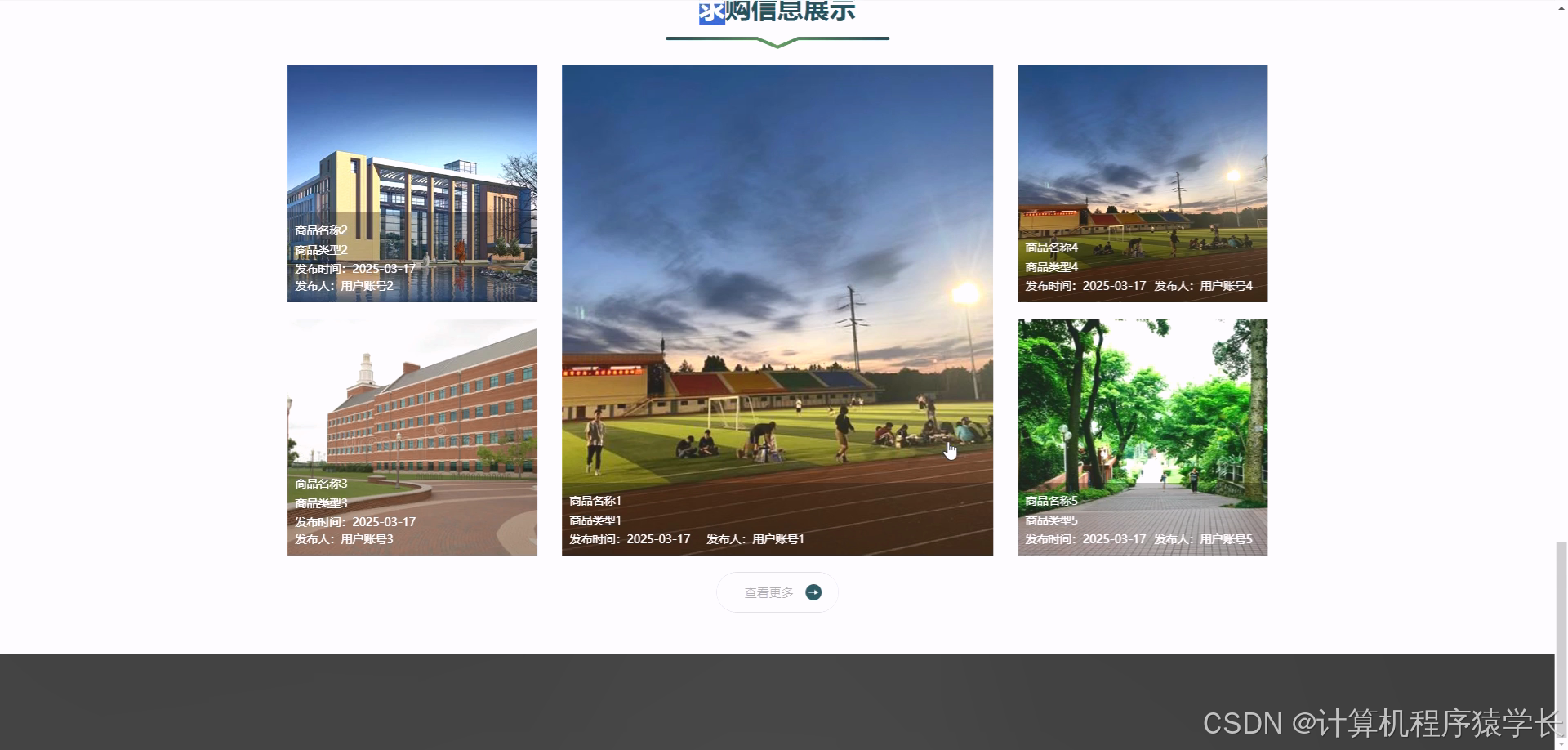Click the text 商品名称3
This screenshot has height=750, width=1568.
click(x=321, y=484)
